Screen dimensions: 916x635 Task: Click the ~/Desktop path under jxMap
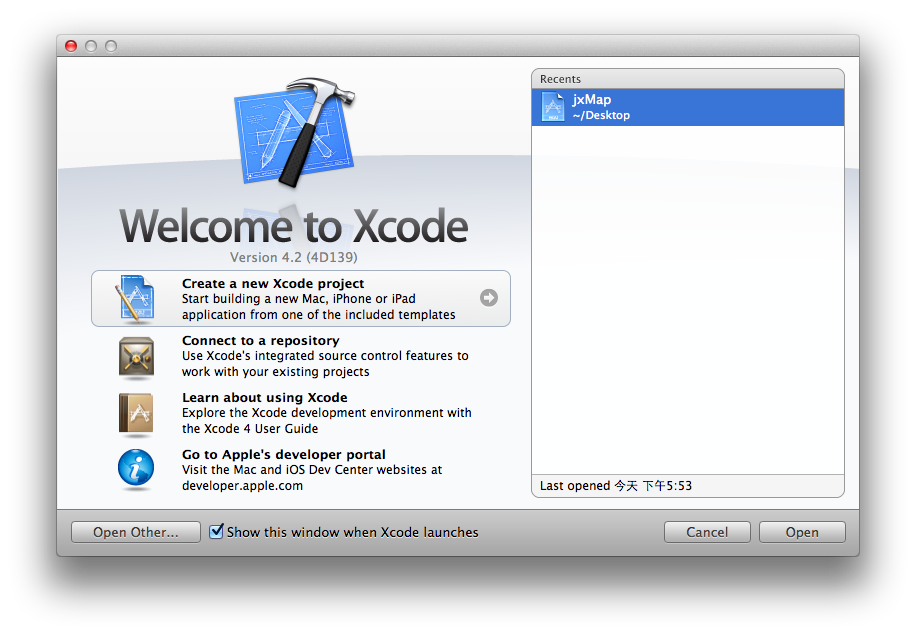click(x=601, y=116)
